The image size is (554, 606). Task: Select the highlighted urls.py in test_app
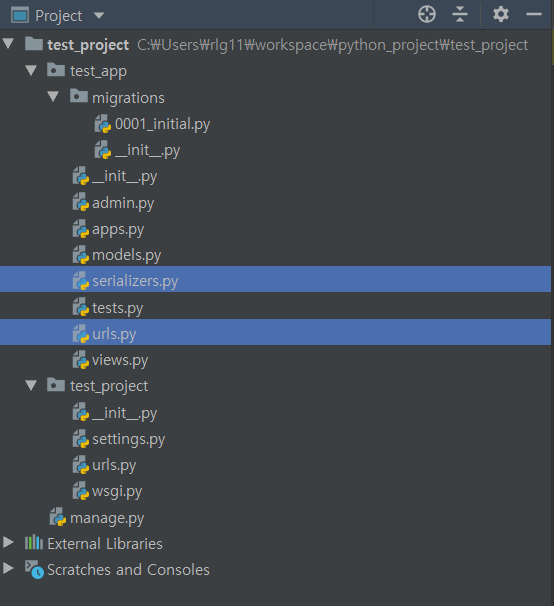(x=114, y=334)
